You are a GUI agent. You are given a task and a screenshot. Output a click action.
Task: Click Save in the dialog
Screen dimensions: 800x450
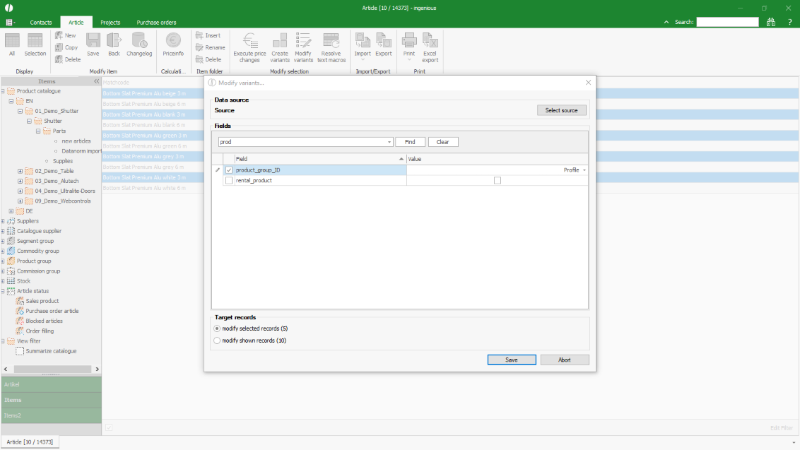(511, 360)
